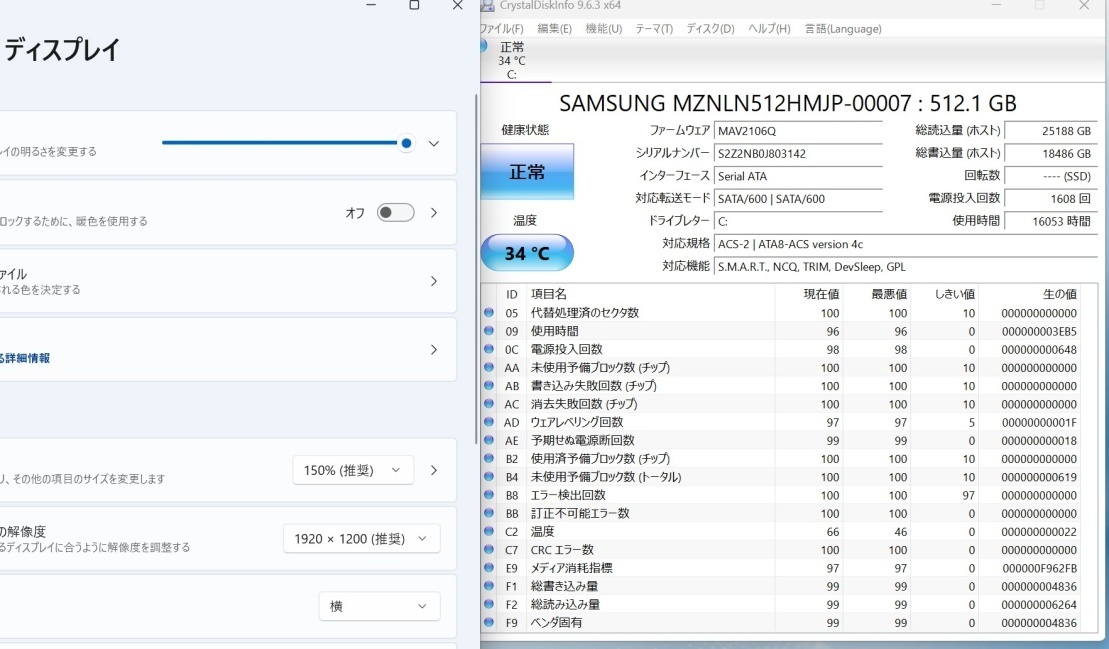Screen dimensions: 1109x649
Task: Click status icon for AB 書き込み失敗回数
Action: [488, 386]
